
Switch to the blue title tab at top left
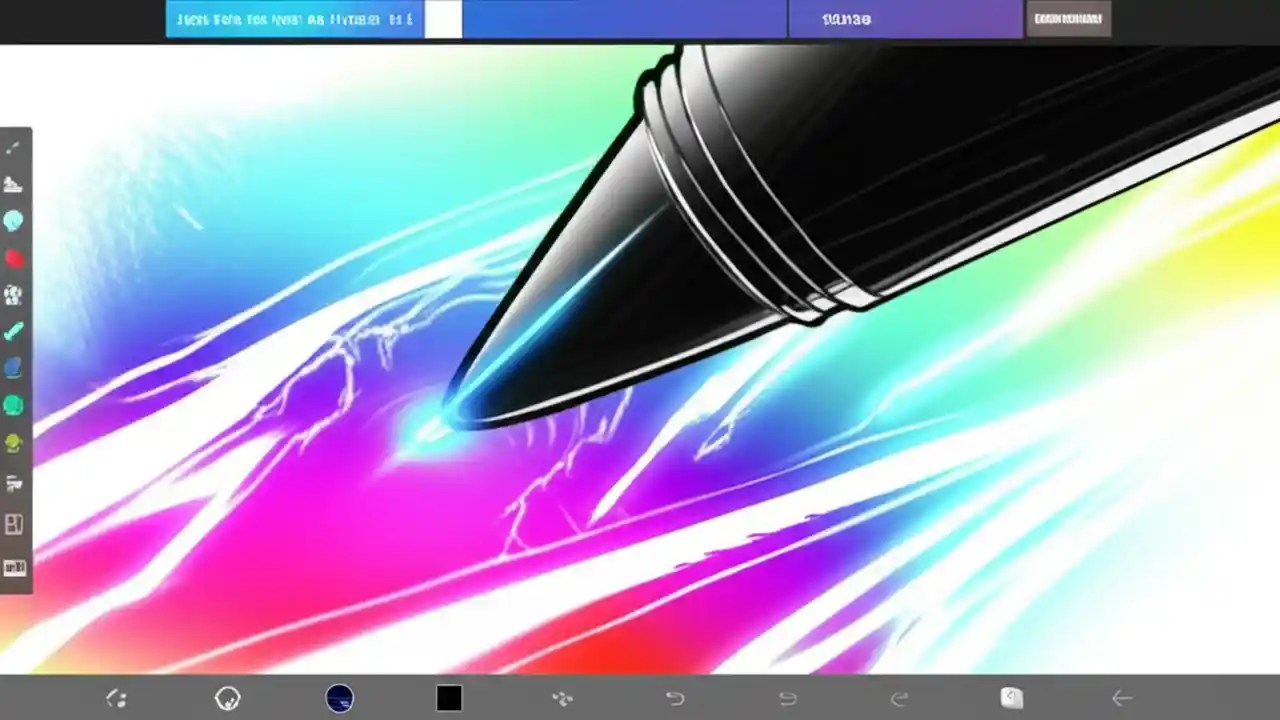(293, 18)
